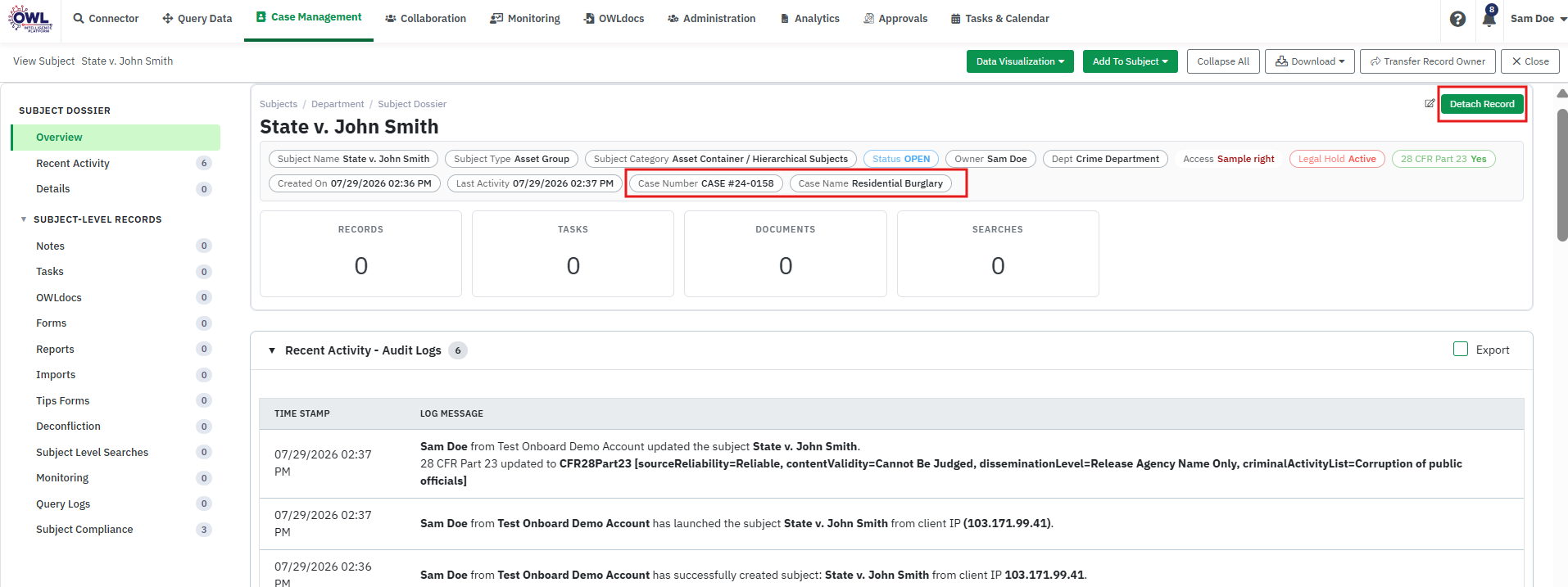Open the Download dropdown

(1309, 61)
